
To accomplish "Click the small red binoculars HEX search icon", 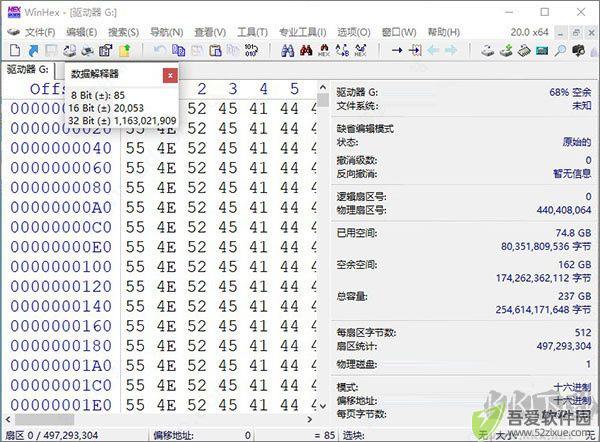I will point(324,50).
